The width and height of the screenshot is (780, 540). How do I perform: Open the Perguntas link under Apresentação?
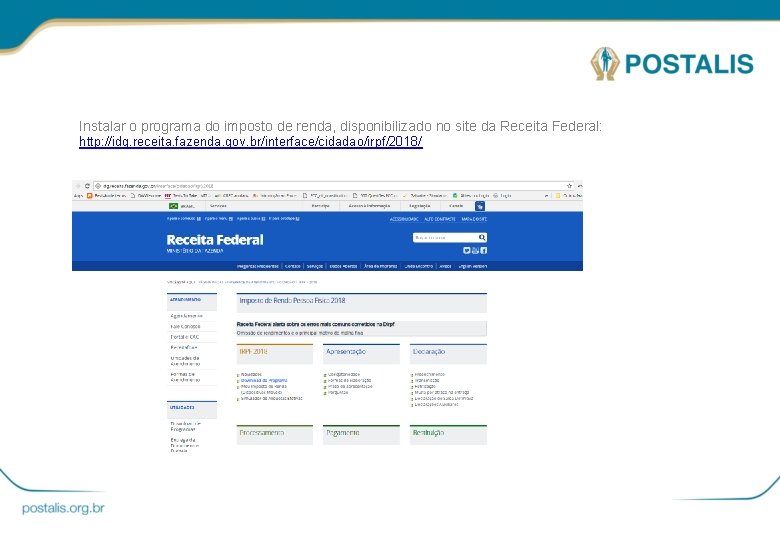[338, 392]
